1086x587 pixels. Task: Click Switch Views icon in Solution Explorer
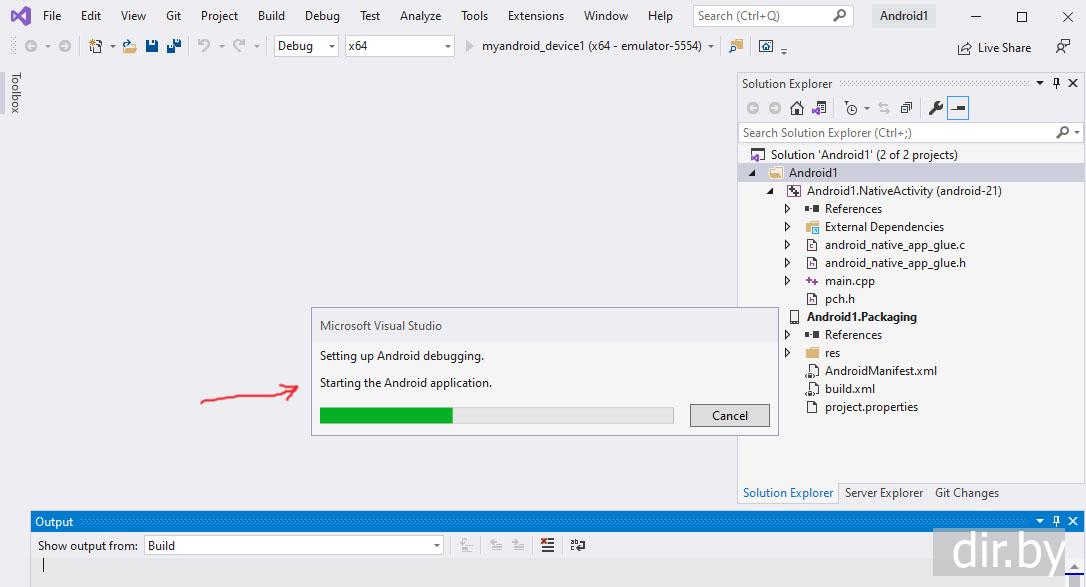pyautogui.click(x=819, y=108)
